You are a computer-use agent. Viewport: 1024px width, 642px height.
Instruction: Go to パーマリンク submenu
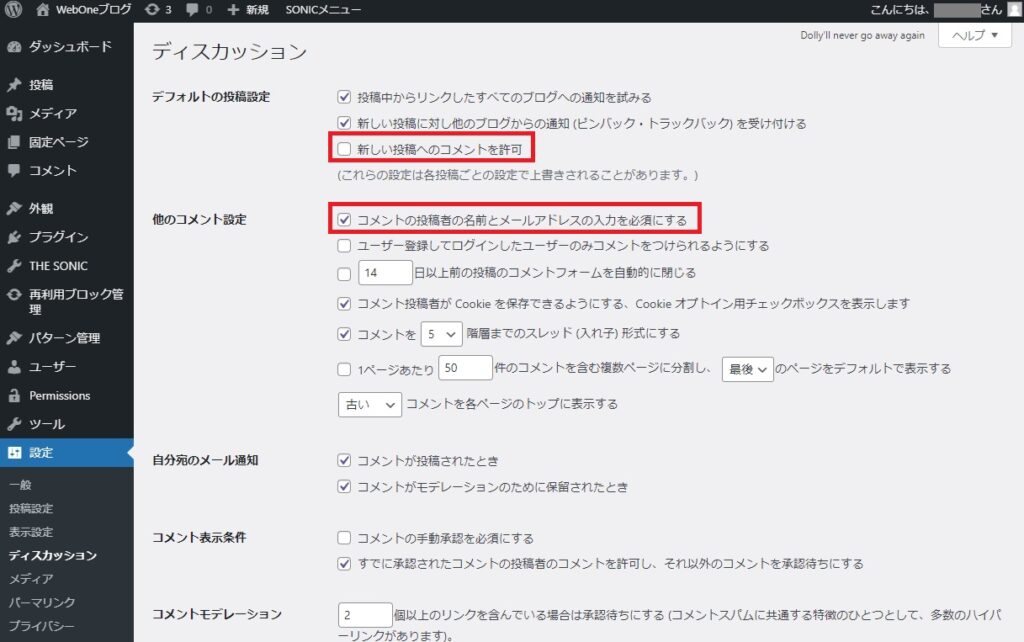(42, 602)
